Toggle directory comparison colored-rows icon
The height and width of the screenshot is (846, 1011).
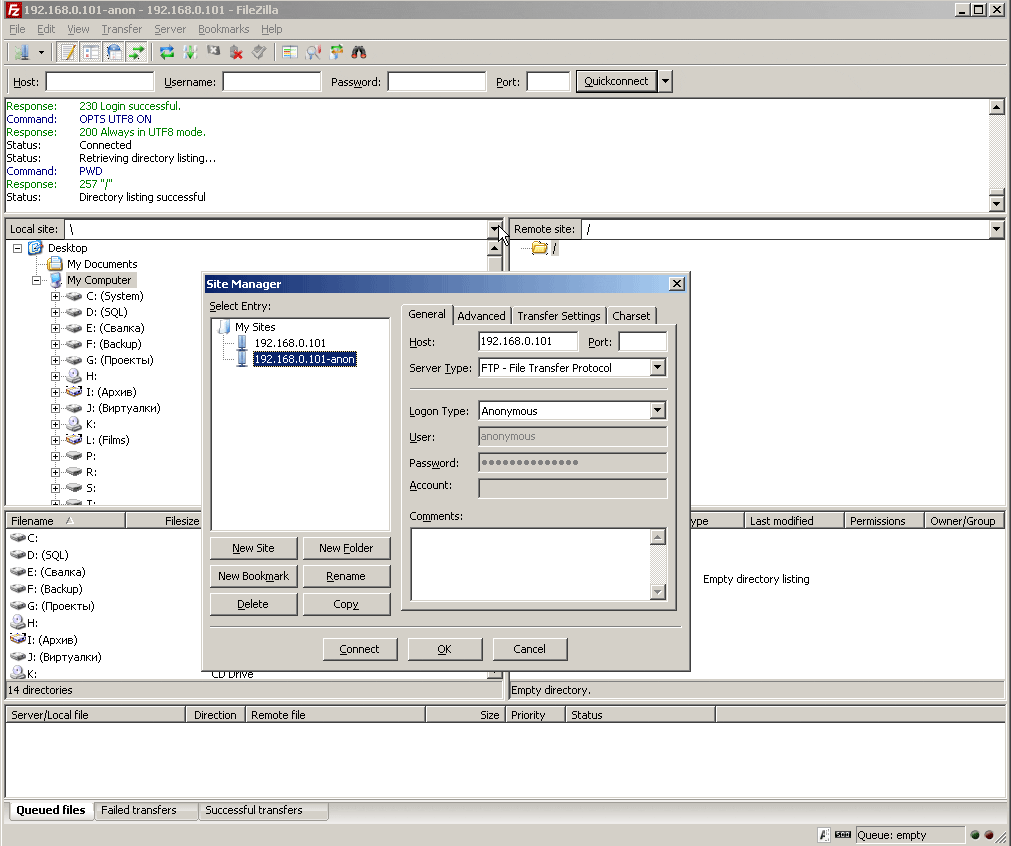(x=290, y=52)
